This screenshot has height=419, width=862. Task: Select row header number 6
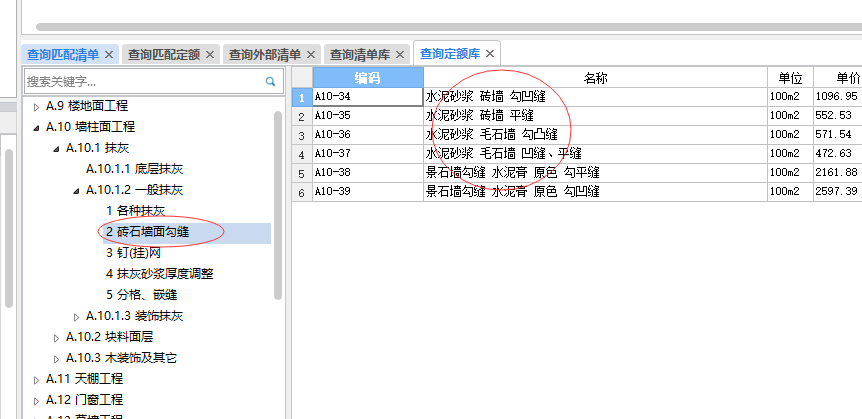[x=302, y=192]
